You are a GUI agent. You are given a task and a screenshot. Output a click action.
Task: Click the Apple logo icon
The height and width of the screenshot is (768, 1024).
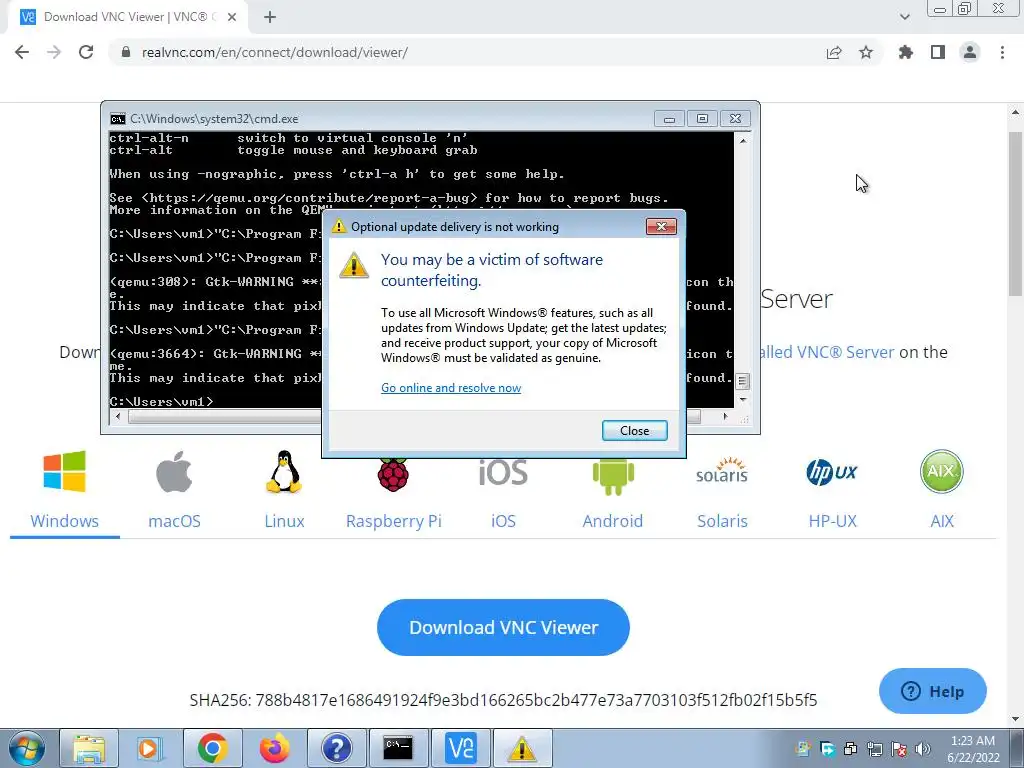(174, 471)
